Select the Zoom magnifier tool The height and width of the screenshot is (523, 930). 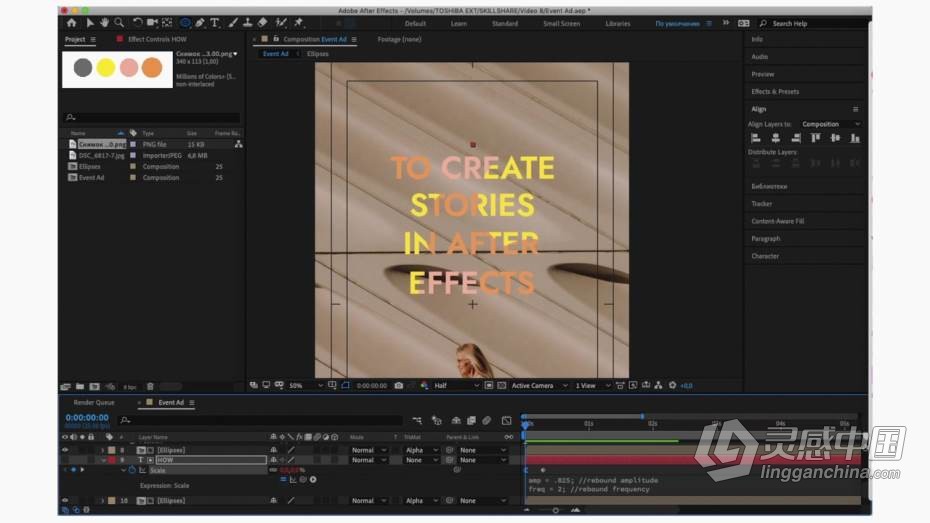119,23
